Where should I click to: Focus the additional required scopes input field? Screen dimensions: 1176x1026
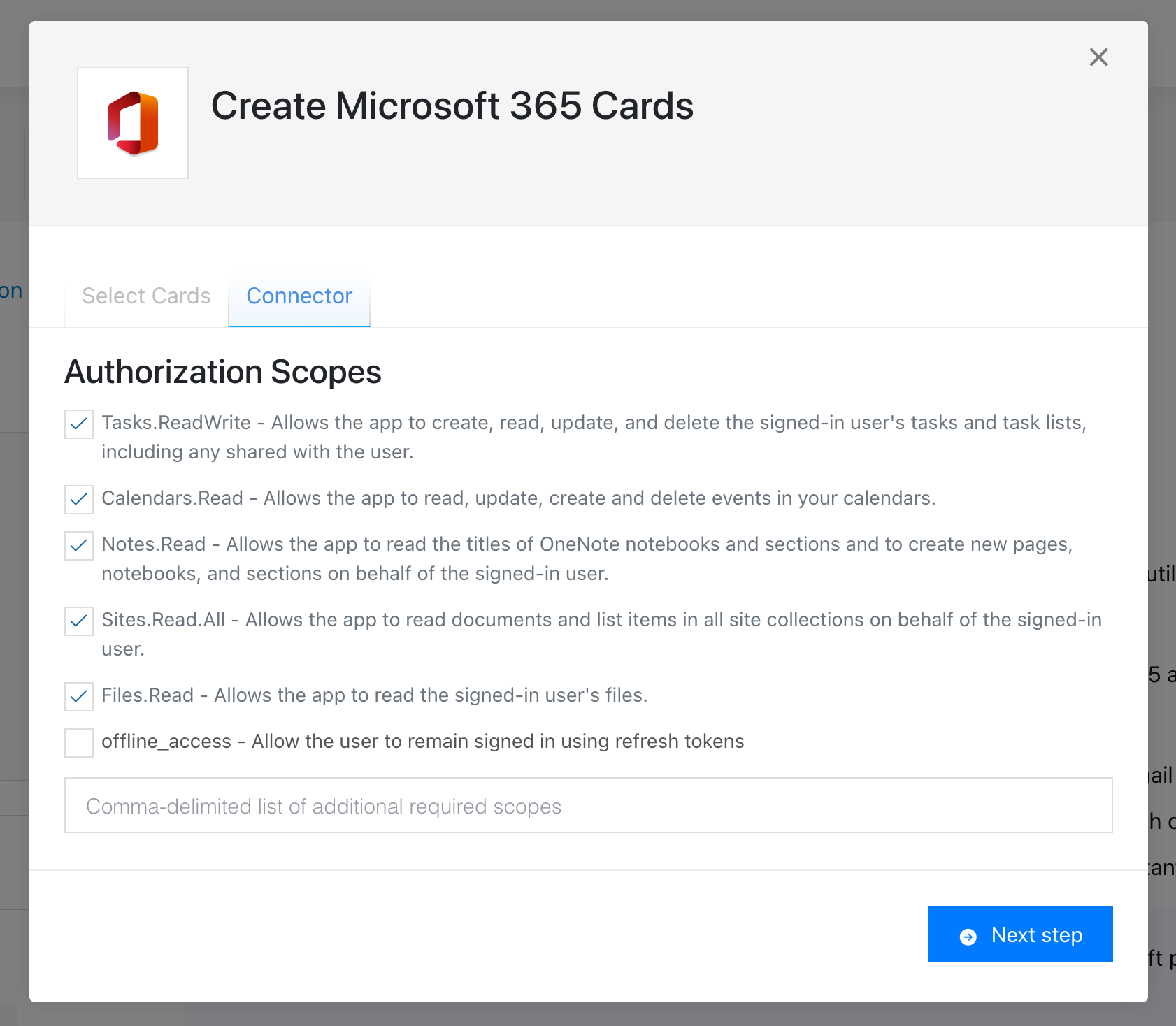(x=588, y=805)
